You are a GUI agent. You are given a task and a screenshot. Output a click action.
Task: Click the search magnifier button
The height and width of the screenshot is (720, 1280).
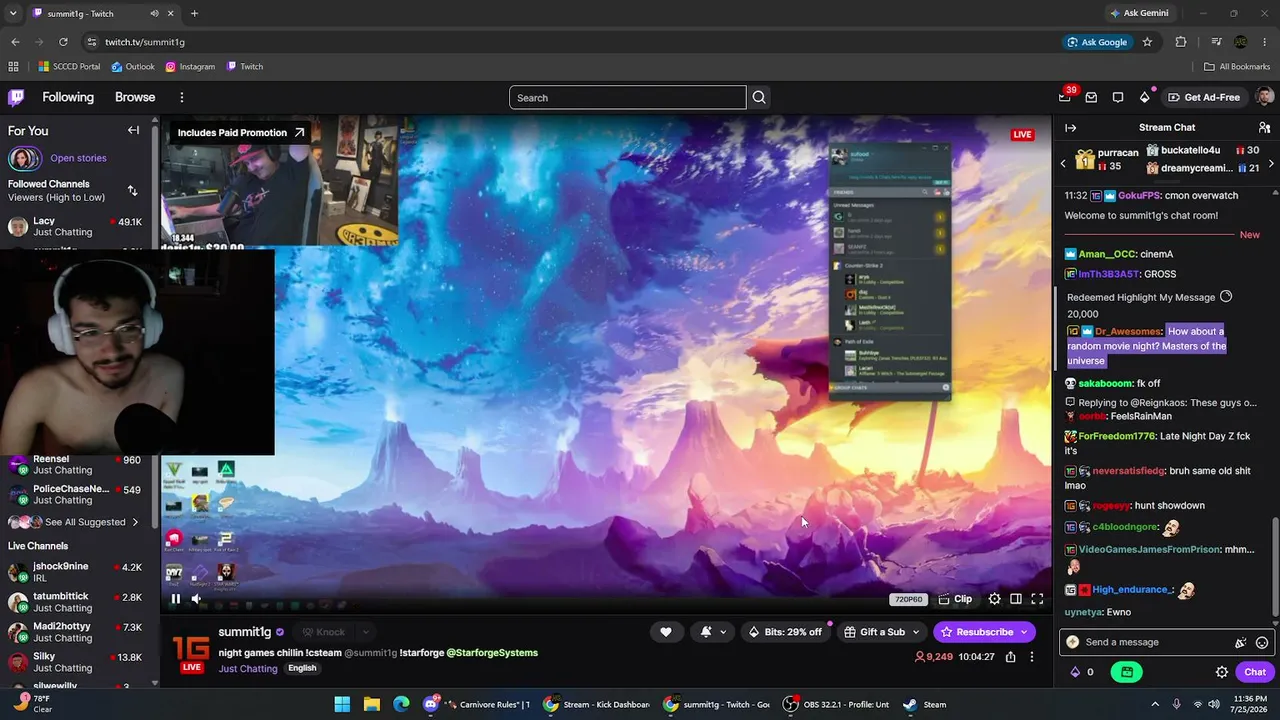pos(759,97)
